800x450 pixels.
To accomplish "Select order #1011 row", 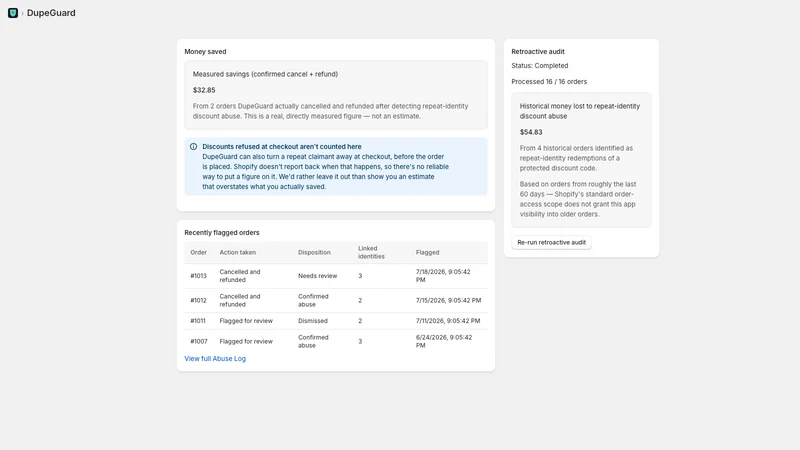I will (336, 321).
